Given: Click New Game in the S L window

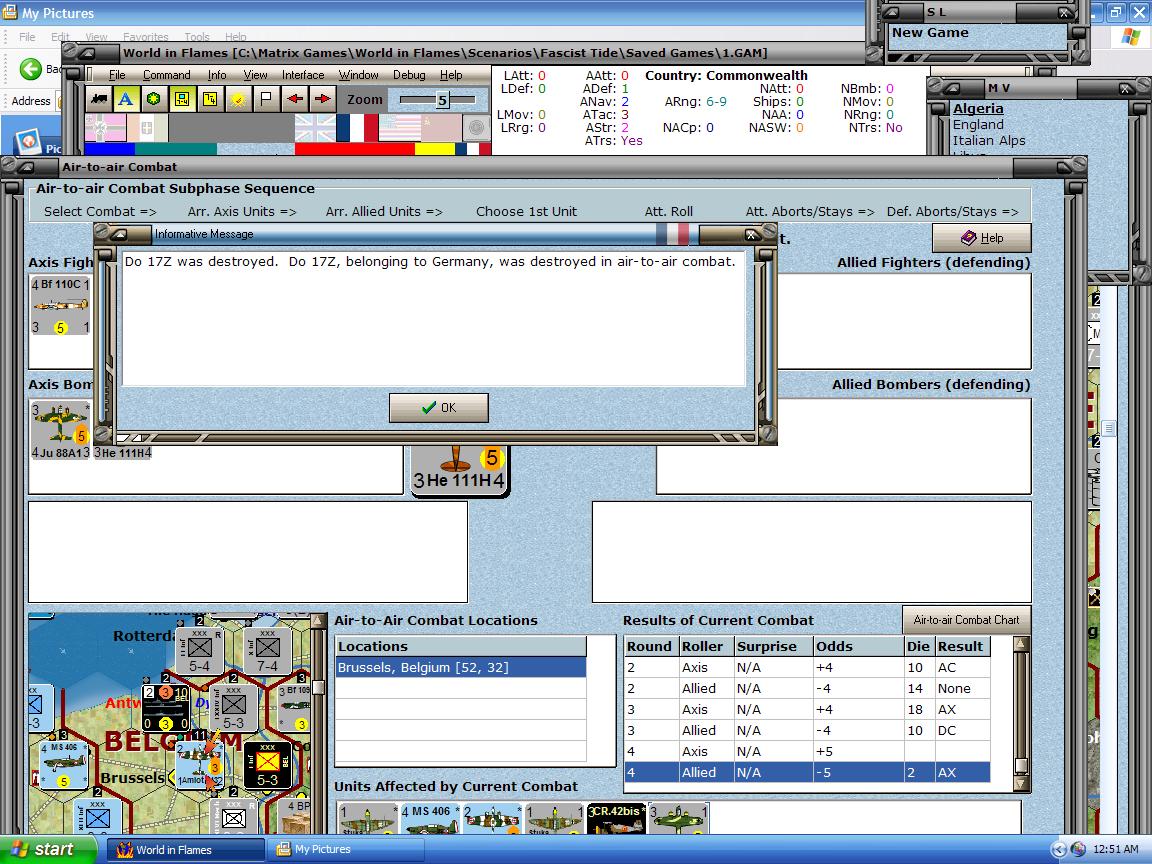Looking at the screenshot, I should point(930,33).
